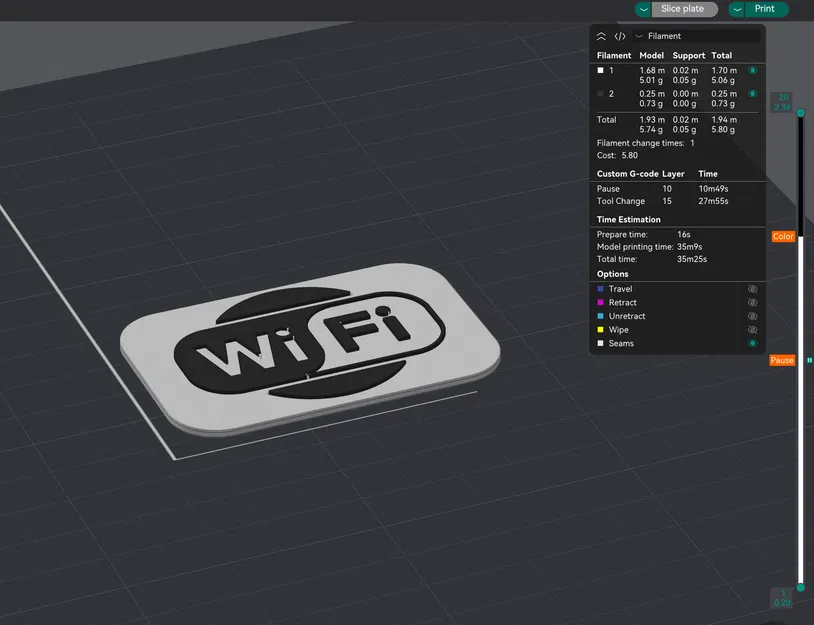Viewport: 814px width, 625px height.
Task: Click the pause icon beside layer slider
Action: pyautogui.click(x=809, y=360)
